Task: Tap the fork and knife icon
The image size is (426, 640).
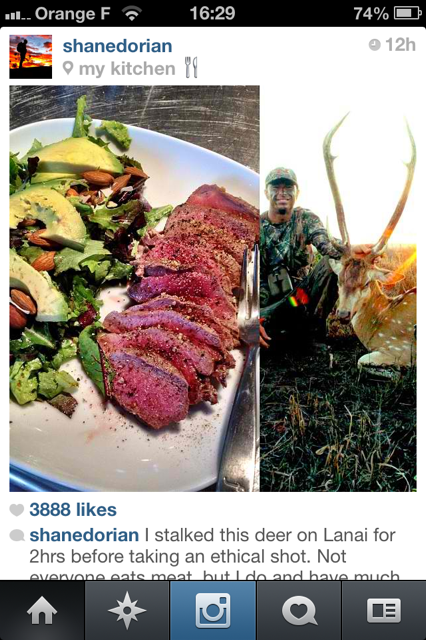Action: point(191,67)
